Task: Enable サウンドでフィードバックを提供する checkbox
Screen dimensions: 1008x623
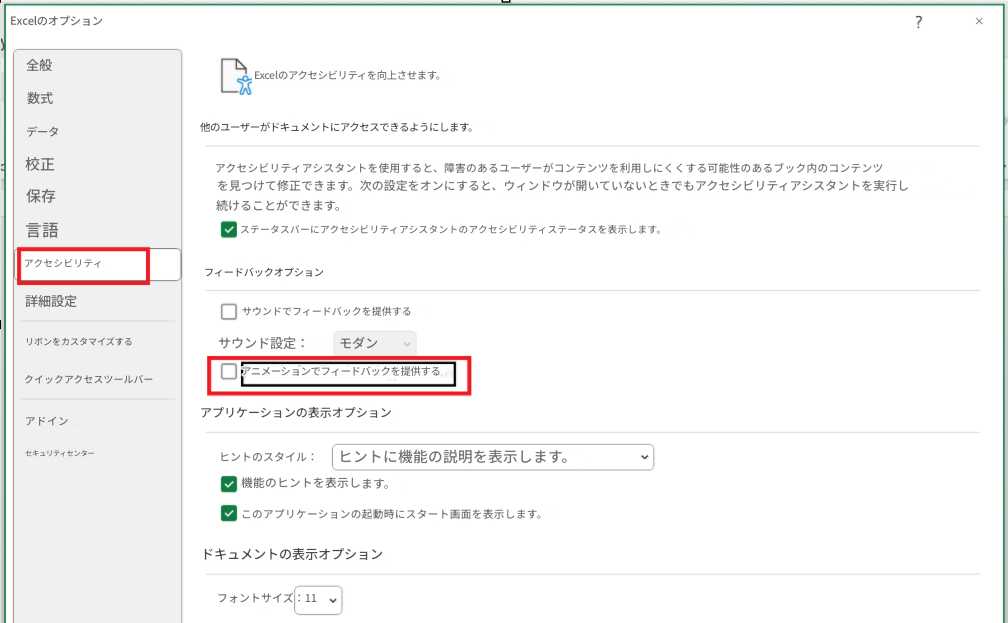Action: coord(229,311)
